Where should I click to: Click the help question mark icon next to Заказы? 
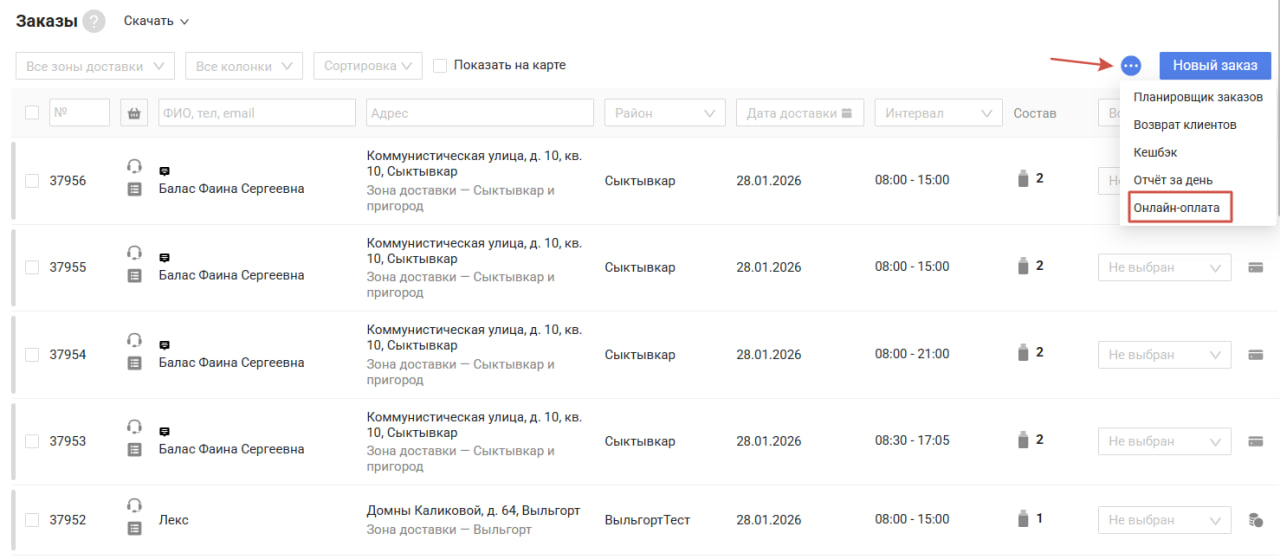[94, 21]
